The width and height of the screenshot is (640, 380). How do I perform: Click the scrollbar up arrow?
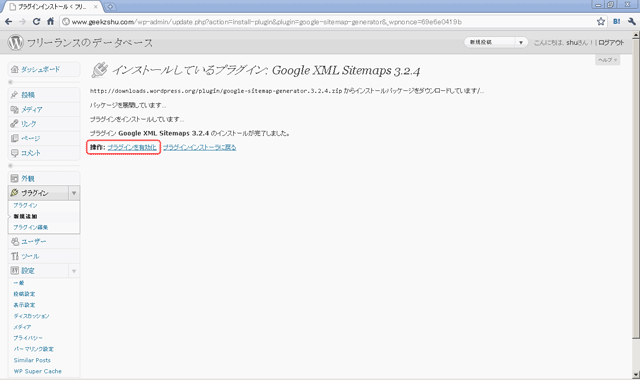(x=636, y=35)
